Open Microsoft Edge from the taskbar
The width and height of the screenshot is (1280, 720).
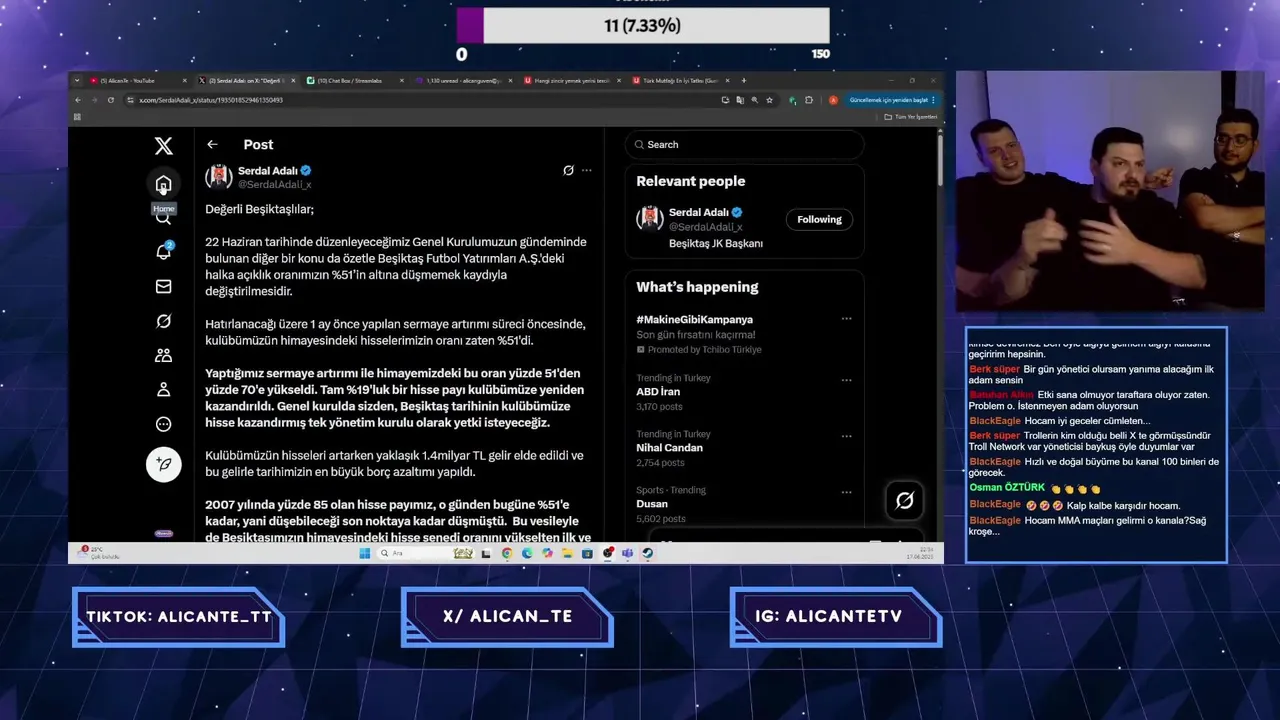pos(527,553)
